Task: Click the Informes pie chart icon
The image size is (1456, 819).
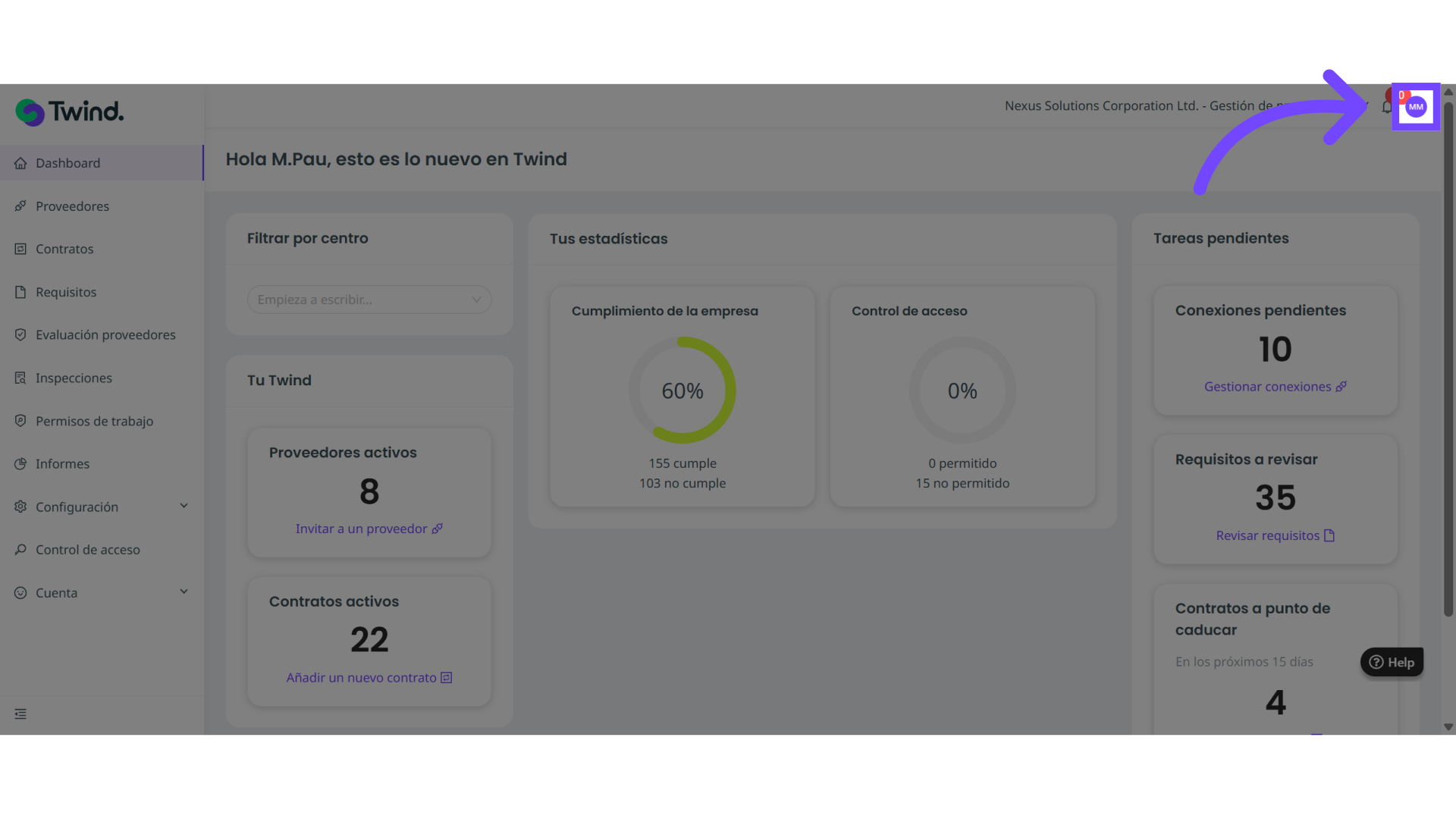Action: pos(20,463)
